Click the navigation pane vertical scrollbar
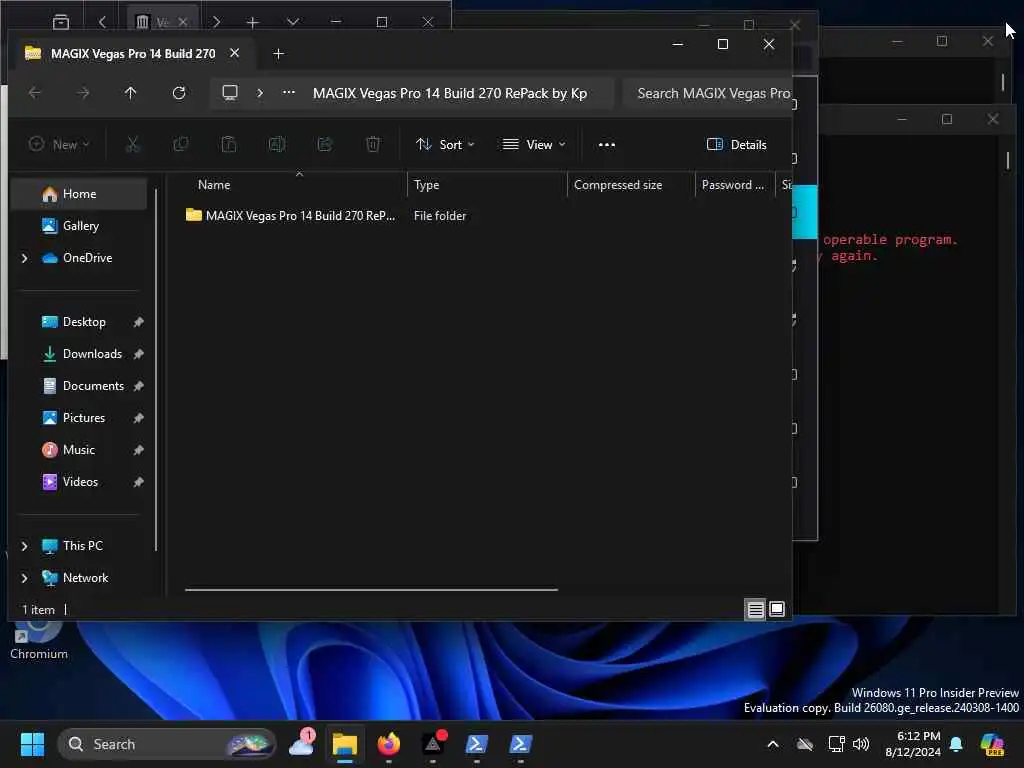This screenshot has width=1024, height=768. [x=156, y=370]
